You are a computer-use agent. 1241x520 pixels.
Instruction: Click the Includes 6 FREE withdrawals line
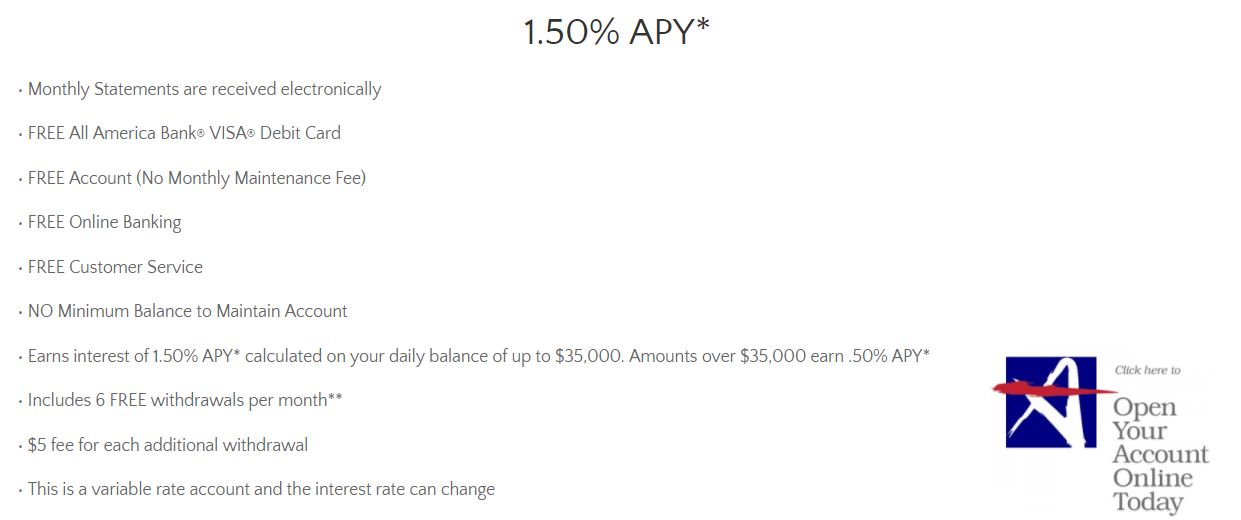tap(185, 400)
